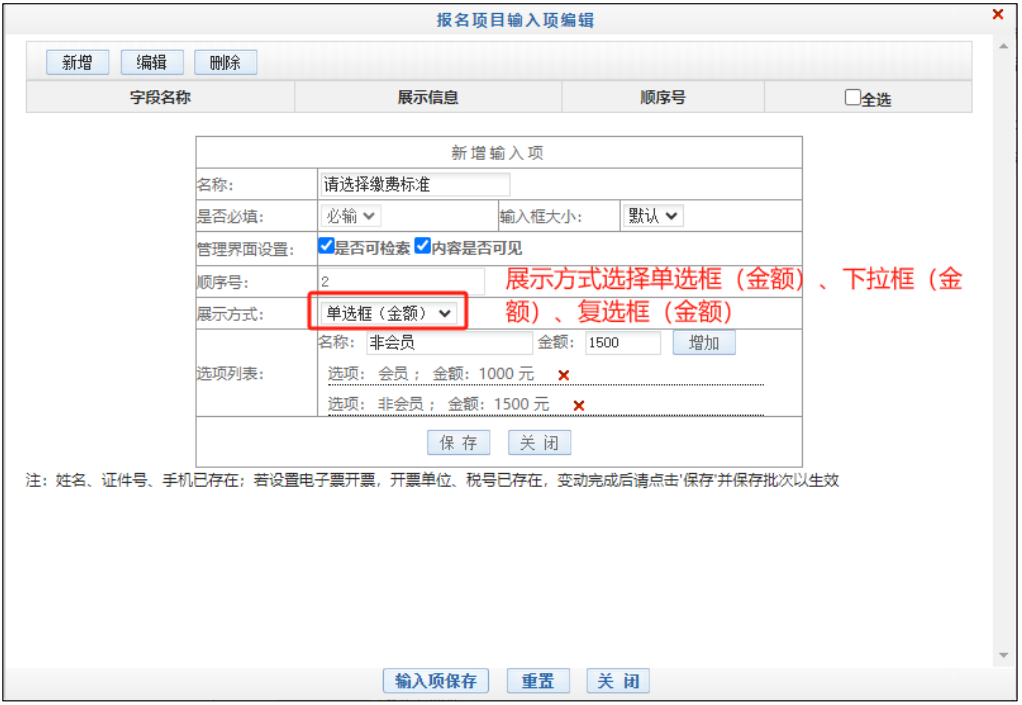Save the new input item with 保存
Screen dimensions: 1022x705
(x=459, y=443)
